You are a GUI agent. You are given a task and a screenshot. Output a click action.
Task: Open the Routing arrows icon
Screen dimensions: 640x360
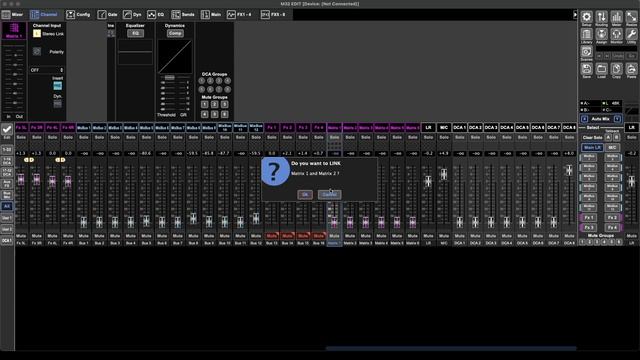[x=601, y=17]
